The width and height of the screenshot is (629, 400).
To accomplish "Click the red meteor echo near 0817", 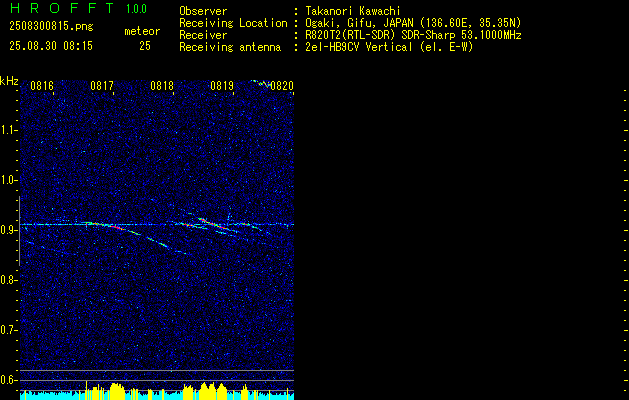I will click(115, 227).
